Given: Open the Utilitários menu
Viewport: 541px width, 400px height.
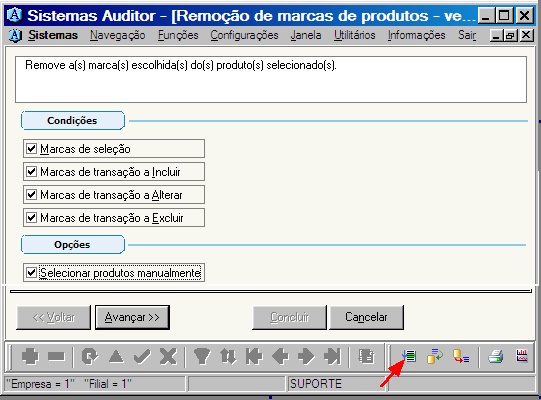Looking at the screenshot, I should pyautogui.click(x=354, y=35).
